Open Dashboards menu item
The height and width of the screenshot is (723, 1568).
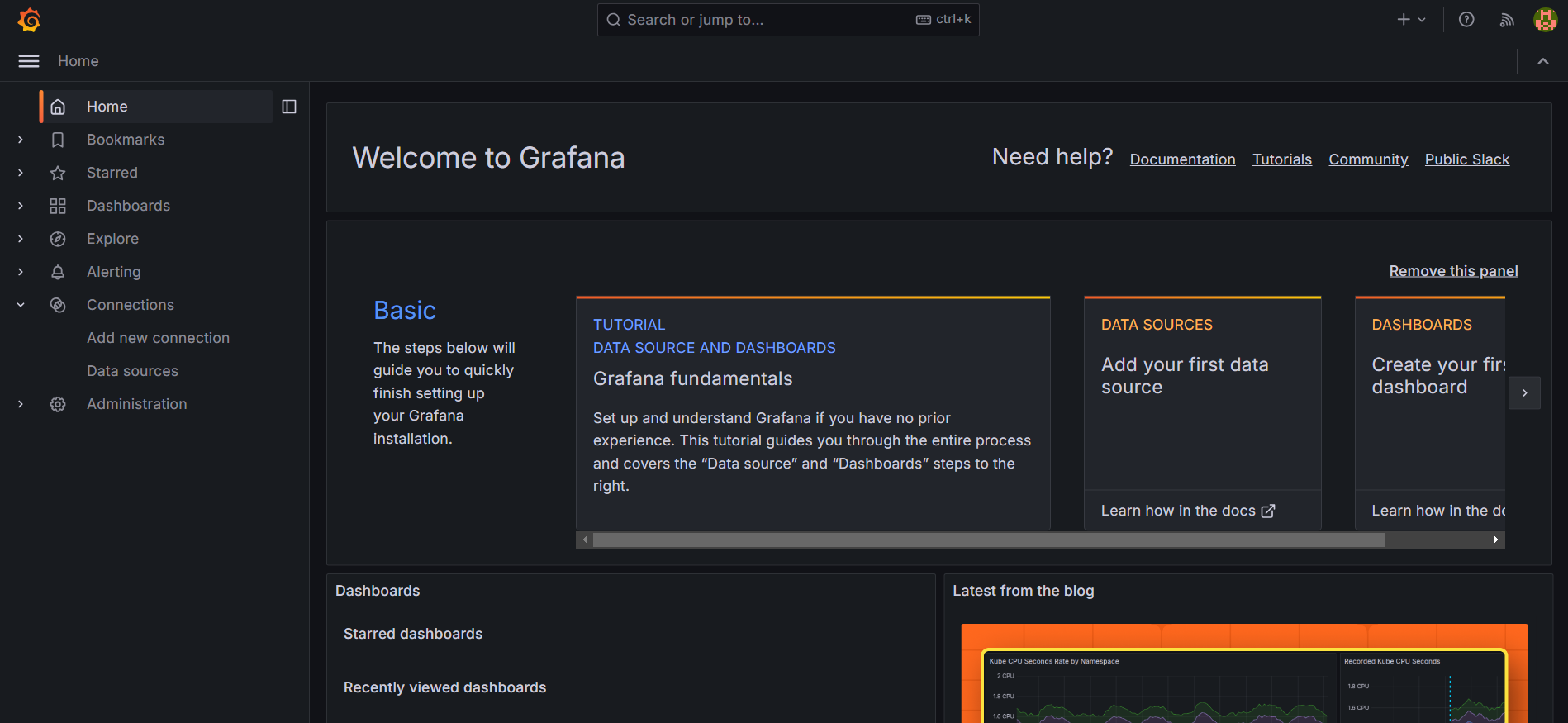(x=128, y=206)
